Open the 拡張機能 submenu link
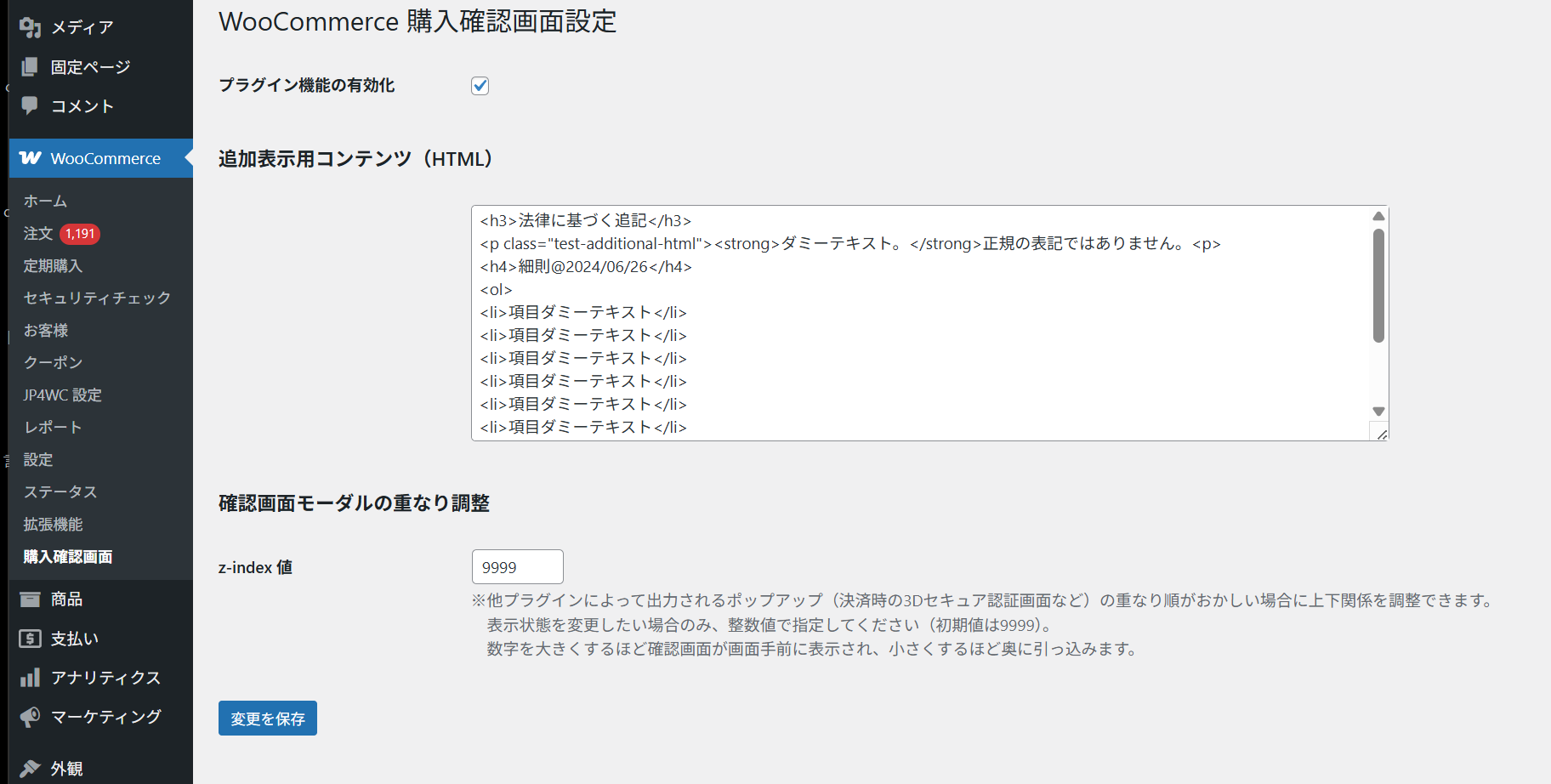Screen dimensions: 1551x784 (x=53, y=525)
